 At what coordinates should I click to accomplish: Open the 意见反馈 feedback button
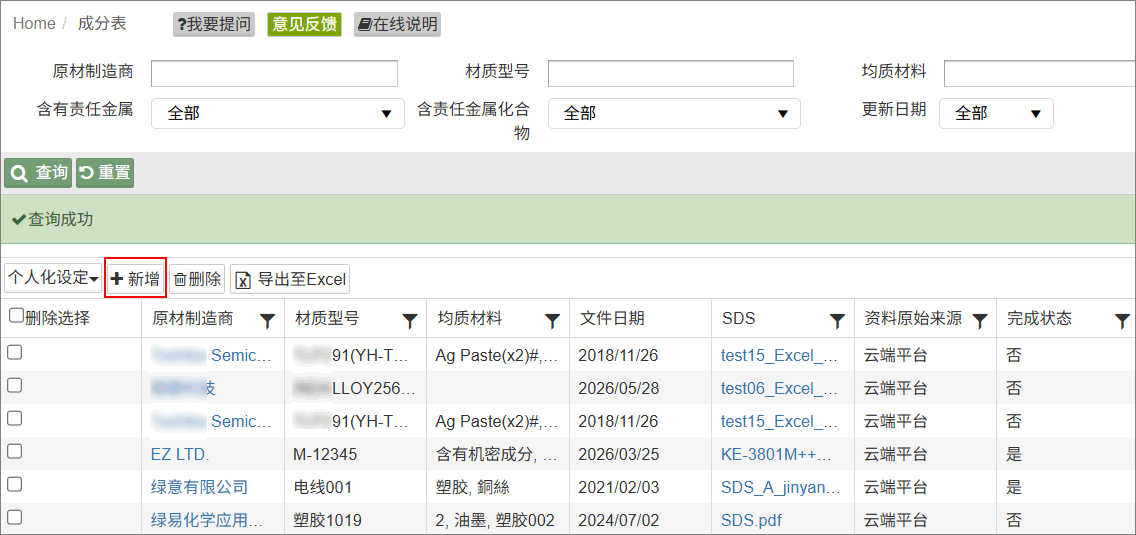[x=304, y=25]
